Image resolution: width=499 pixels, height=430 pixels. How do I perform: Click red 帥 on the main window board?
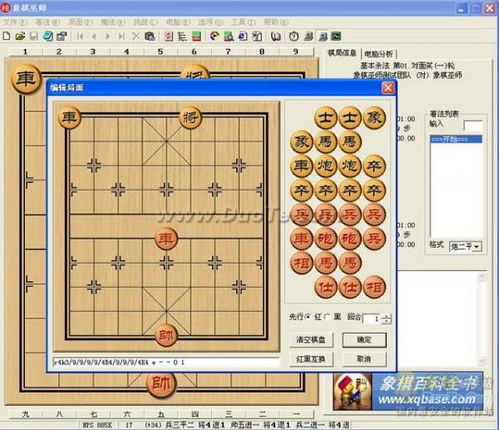pos(161,383)
